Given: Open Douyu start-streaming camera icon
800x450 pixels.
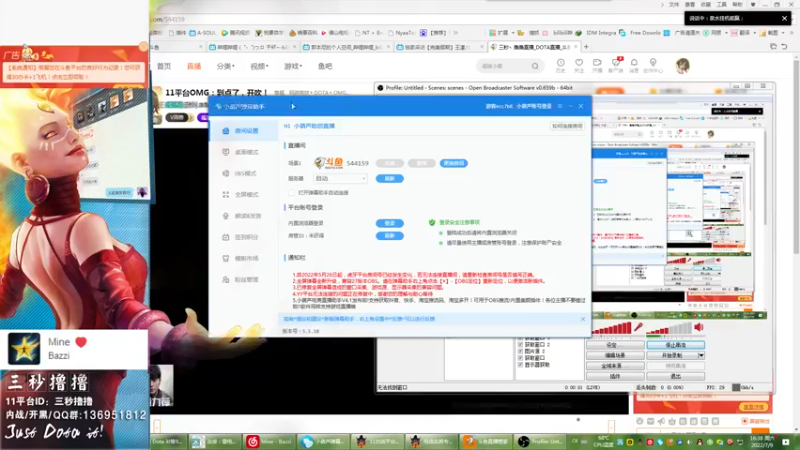Looking at the screenshot, I should click(x=597, y=65).
